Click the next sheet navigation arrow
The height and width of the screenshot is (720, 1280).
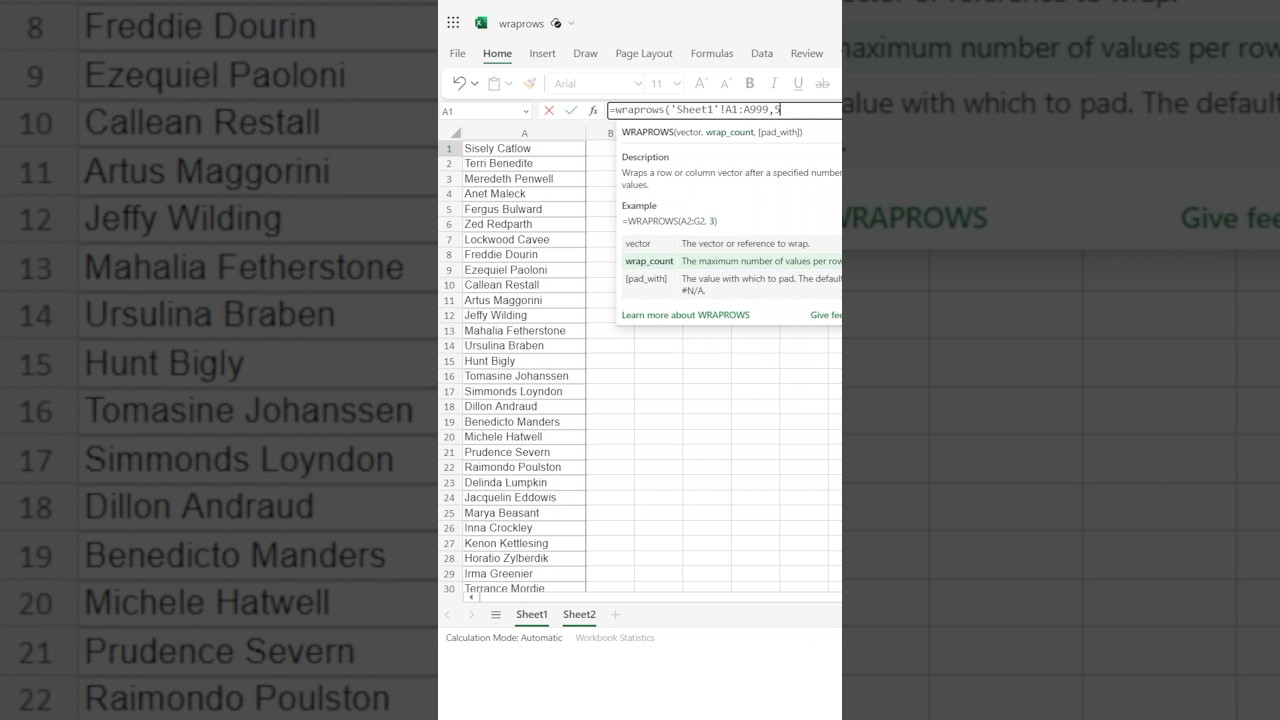(x=471, y=615)
